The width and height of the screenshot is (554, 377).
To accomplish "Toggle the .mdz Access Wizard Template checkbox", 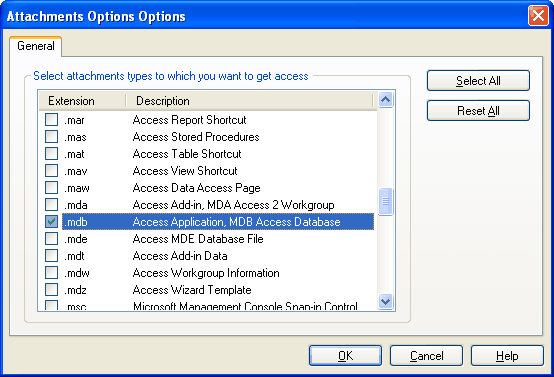I will pos(51,290).
